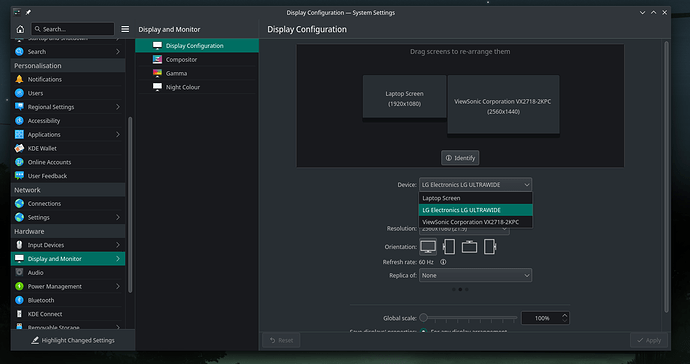Screen dimensions: 690x364
Task: Adjust the Global scale slider handle
Action: coord(423,317)
